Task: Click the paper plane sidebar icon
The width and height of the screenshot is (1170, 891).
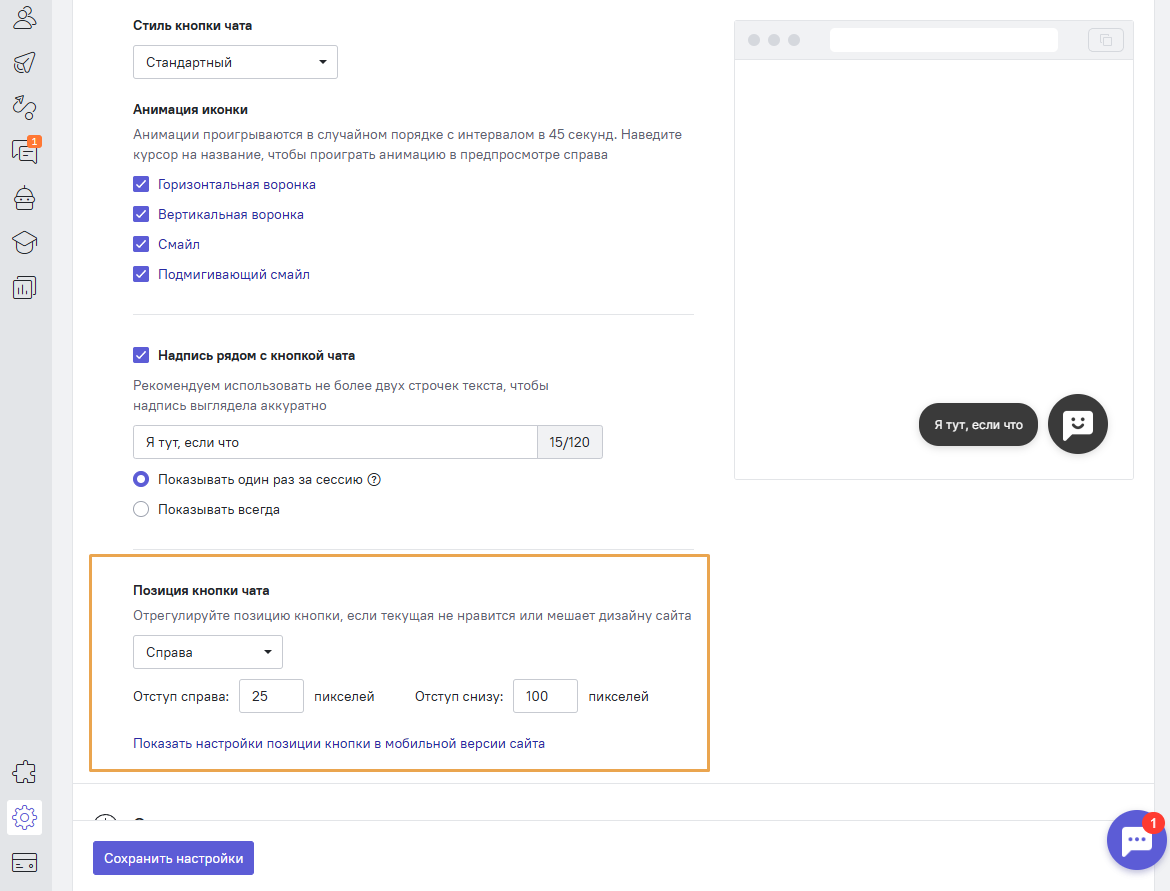Action: point(25,62)
